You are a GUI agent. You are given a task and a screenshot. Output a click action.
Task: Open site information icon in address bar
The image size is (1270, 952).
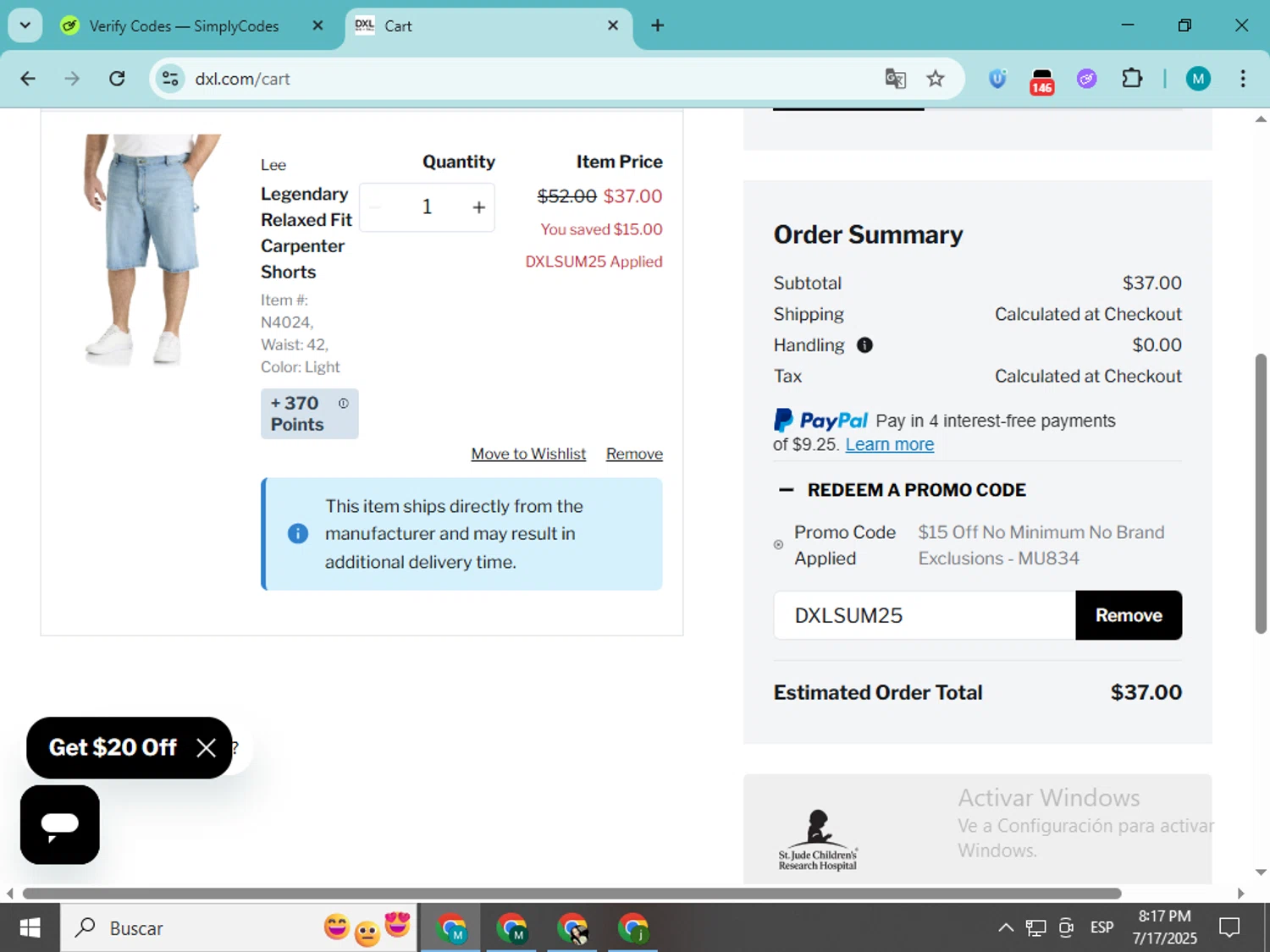(x=170, y=79)
